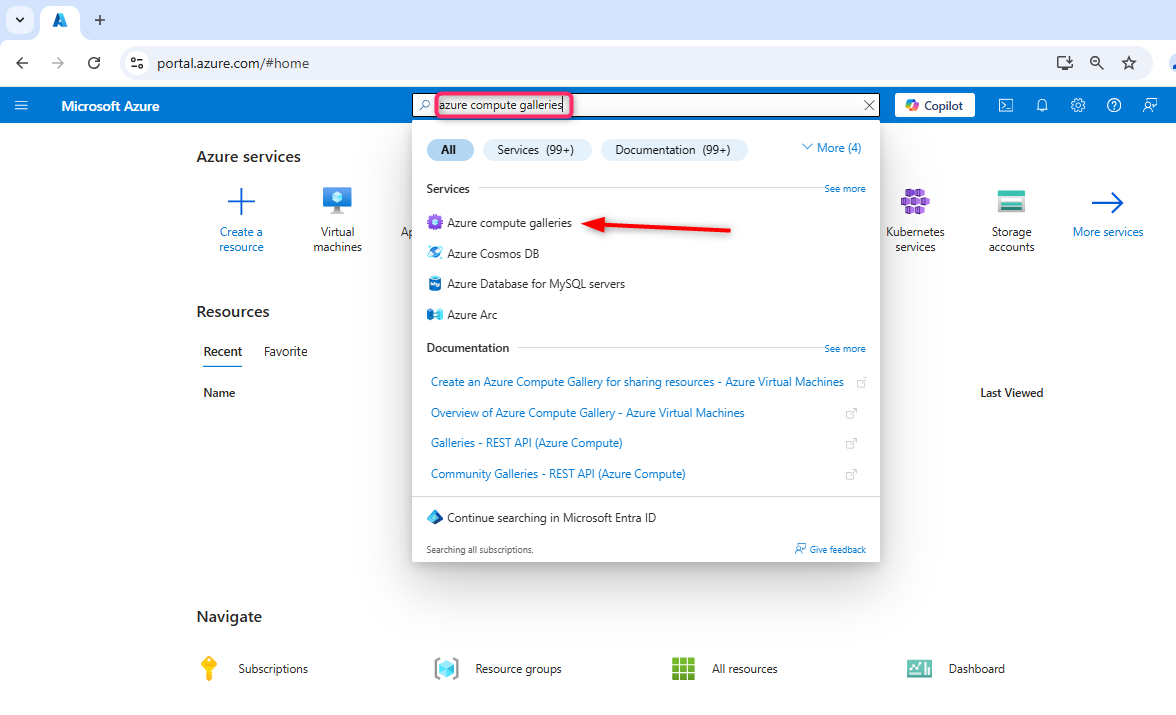
Task: Open Galleries - REST API doc link
Action: pos(526,443)
